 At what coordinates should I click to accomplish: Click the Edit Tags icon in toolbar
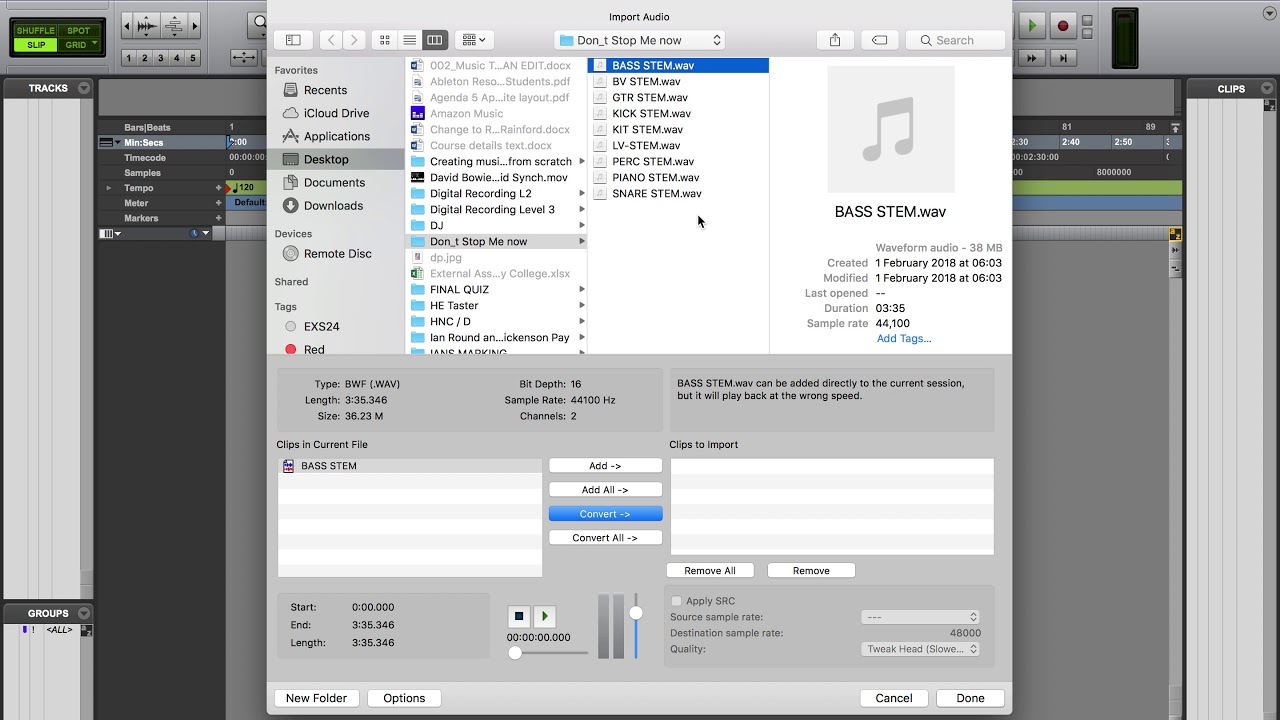pos(879,40)
